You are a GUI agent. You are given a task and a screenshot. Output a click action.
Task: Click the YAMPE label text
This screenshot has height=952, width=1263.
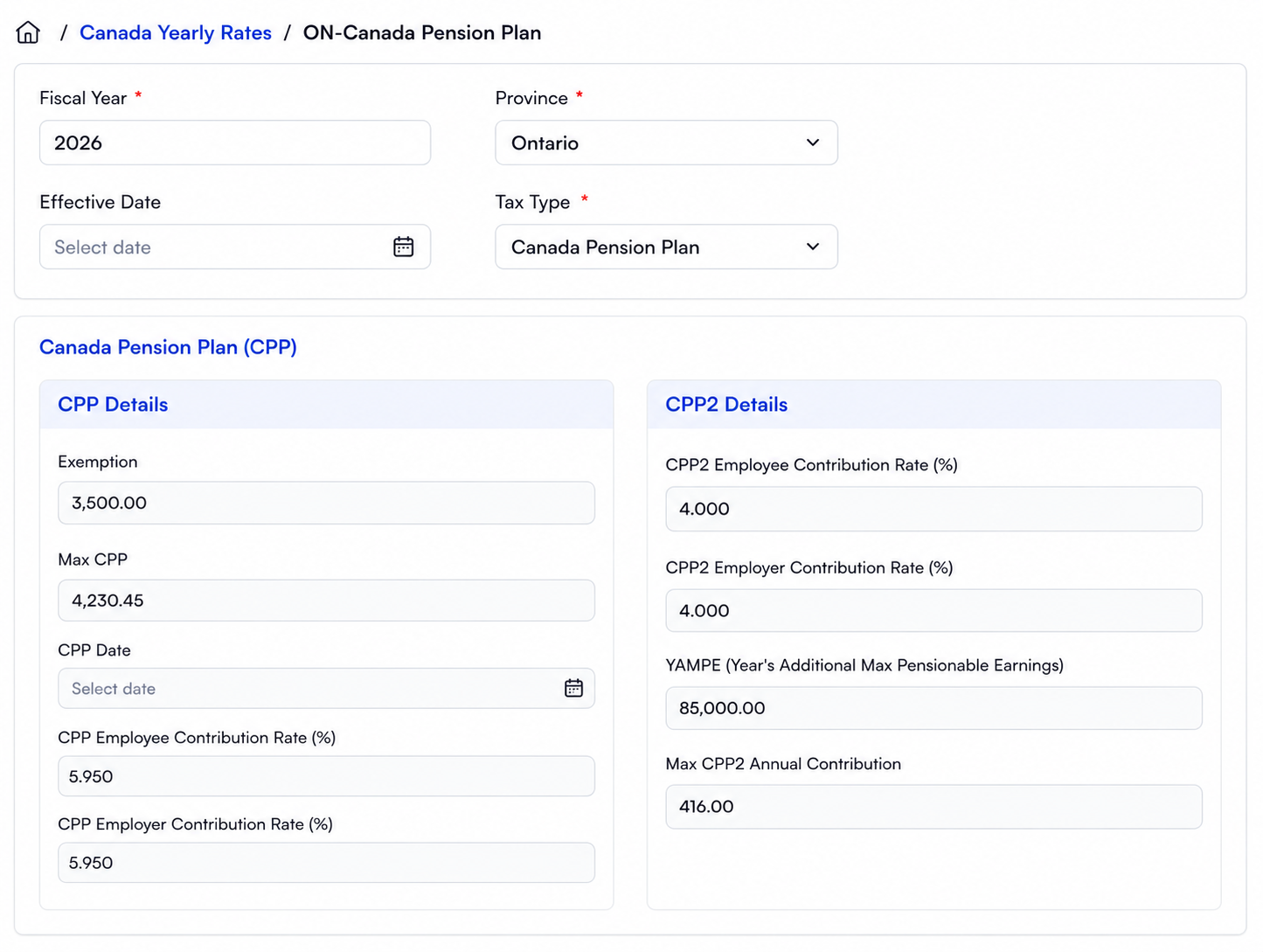[x=864, y=665]
